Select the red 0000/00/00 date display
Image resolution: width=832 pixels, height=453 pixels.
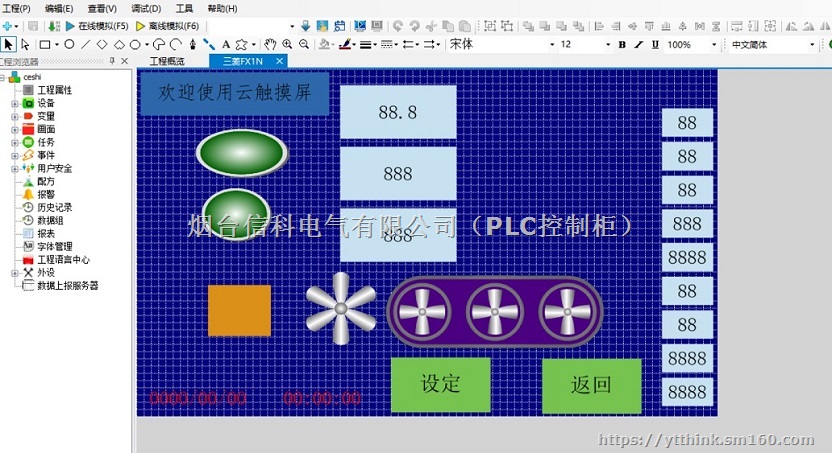198,398
